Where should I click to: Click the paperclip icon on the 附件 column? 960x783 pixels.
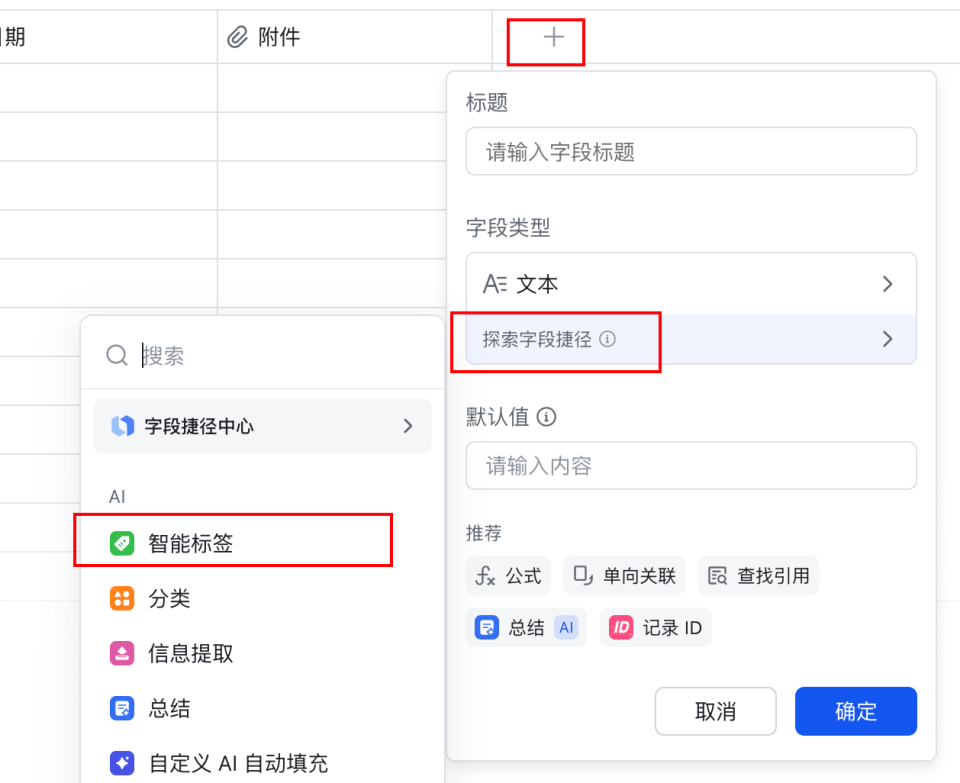237,37
